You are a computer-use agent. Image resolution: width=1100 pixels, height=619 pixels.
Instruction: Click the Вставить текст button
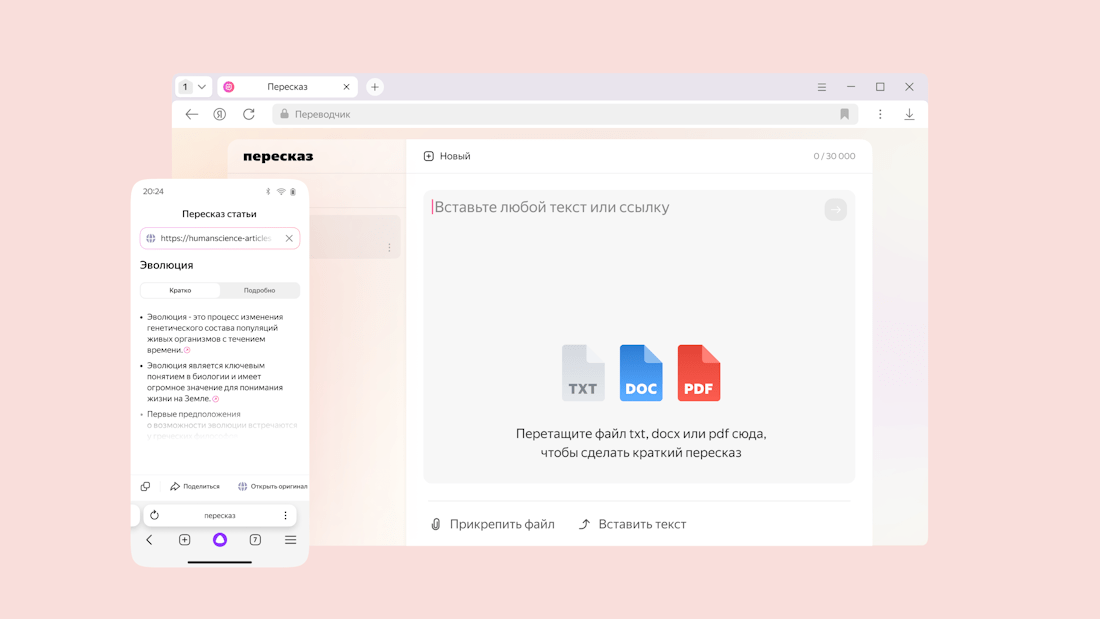(x=632, y=524)
